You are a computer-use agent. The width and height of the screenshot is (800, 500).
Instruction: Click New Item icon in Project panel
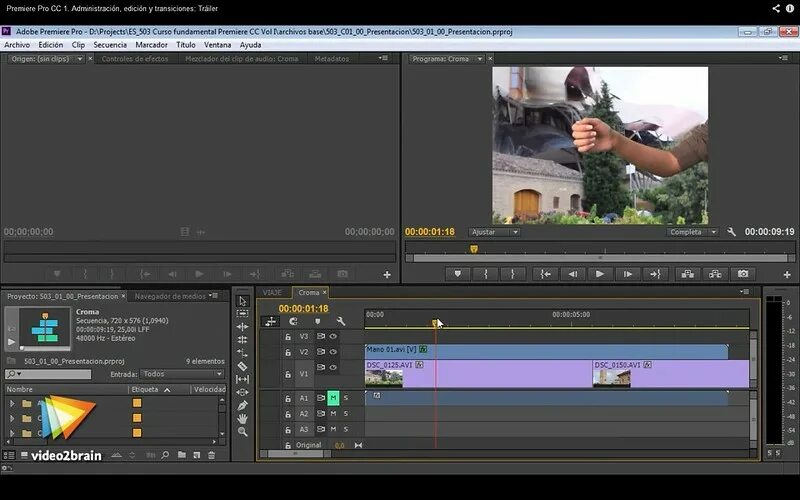click(196, 455)
